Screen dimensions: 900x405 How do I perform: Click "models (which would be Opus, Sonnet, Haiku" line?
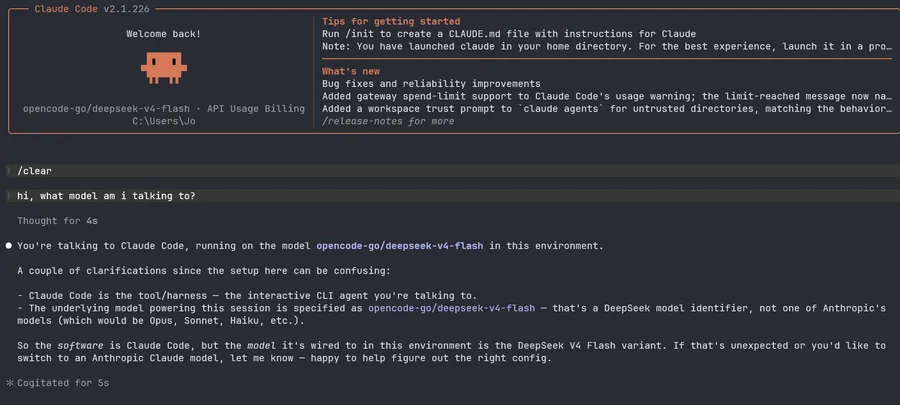[x=161, y=321]
